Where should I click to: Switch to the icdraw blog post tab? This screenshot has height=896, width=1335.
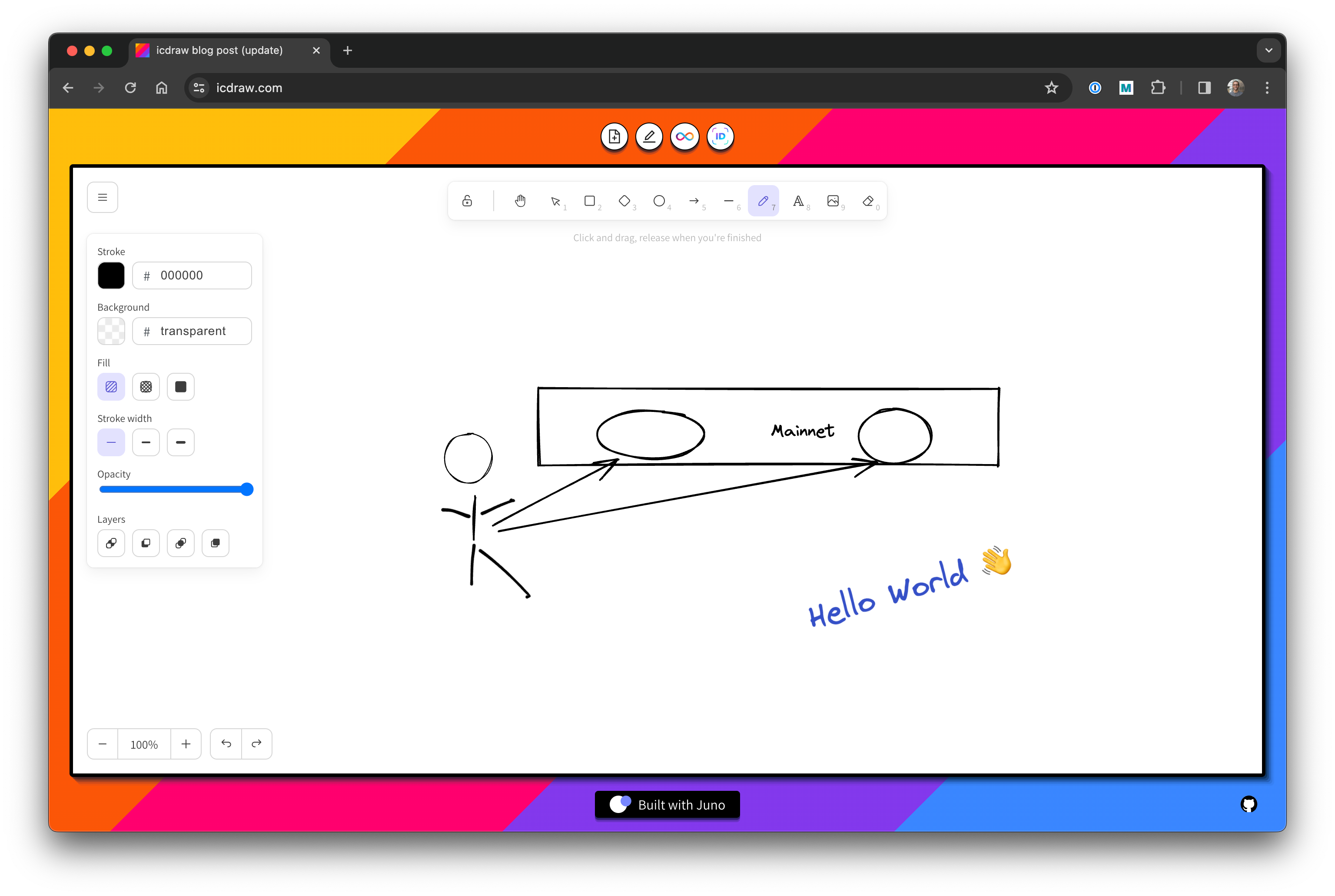(x=219, y=50)
